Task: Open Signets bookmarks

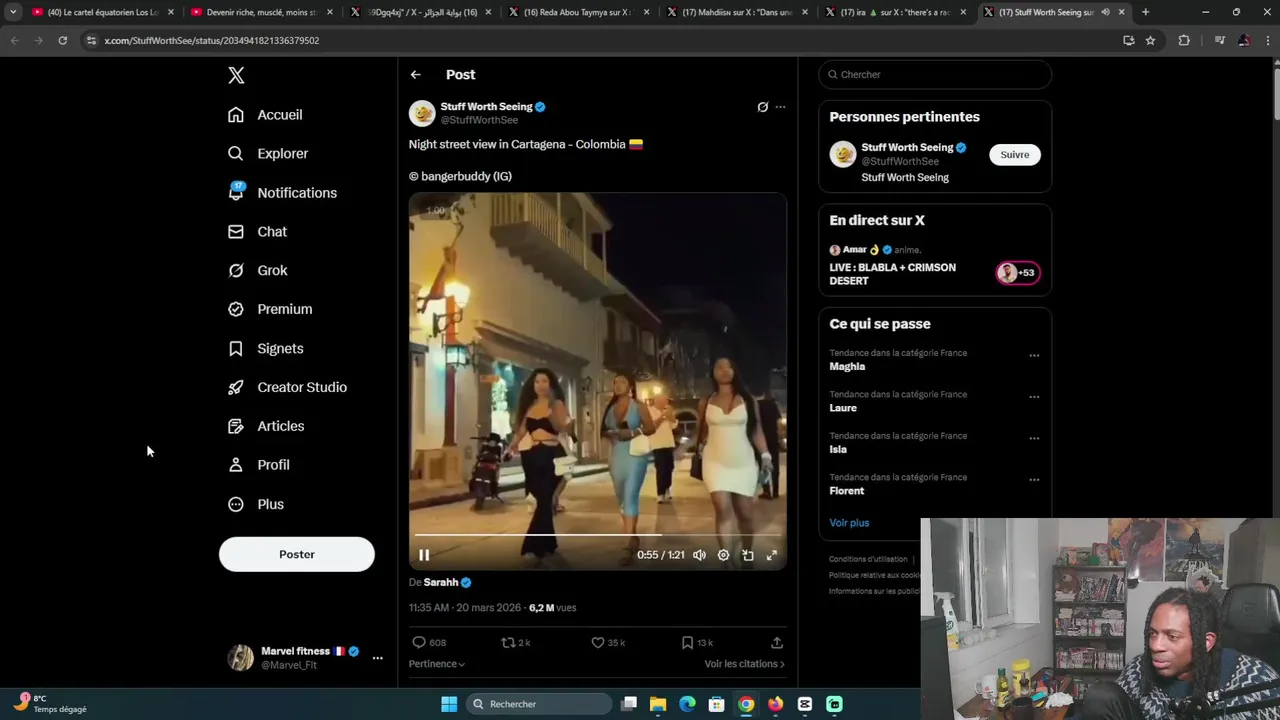Action: (x=266, y=349)
